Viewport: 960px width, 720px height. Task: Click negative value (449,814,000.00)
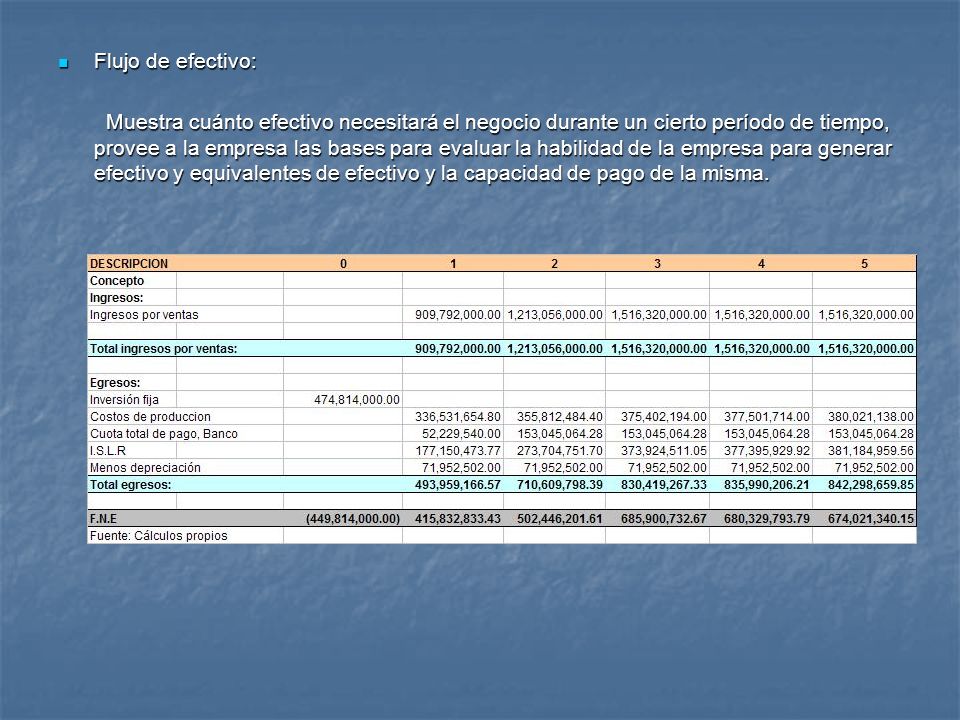click(x=353, y=519)
